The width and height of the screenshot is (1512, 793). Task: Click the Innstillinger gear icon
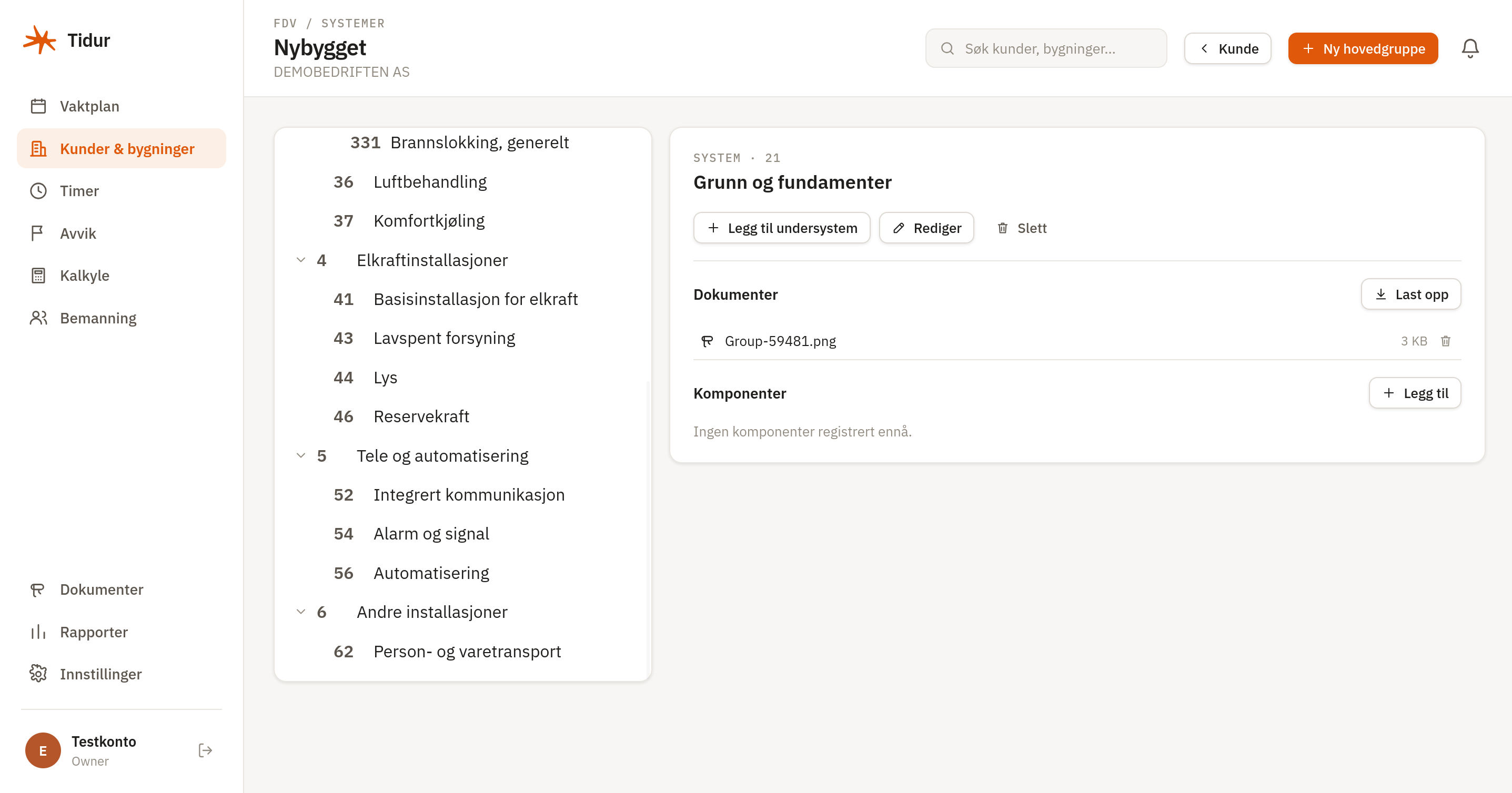[x=38, y=674]
